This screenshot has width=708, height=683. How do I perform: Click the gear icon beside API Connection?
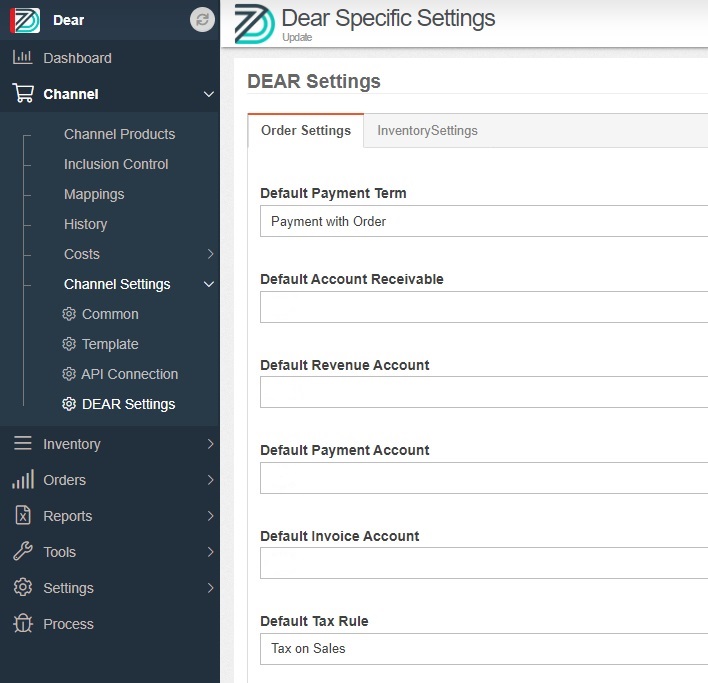[x=69, y=374]
